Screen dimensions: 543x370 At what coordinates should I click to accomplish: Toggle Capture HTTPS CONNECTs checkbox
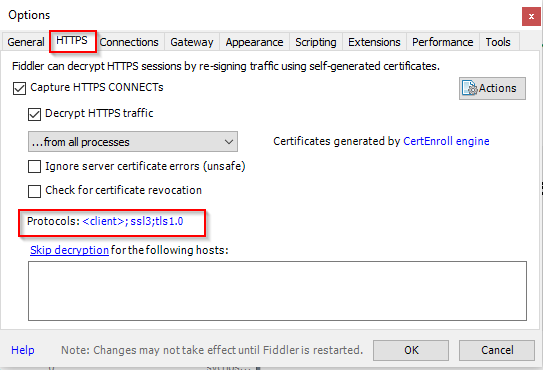(19, 88)
